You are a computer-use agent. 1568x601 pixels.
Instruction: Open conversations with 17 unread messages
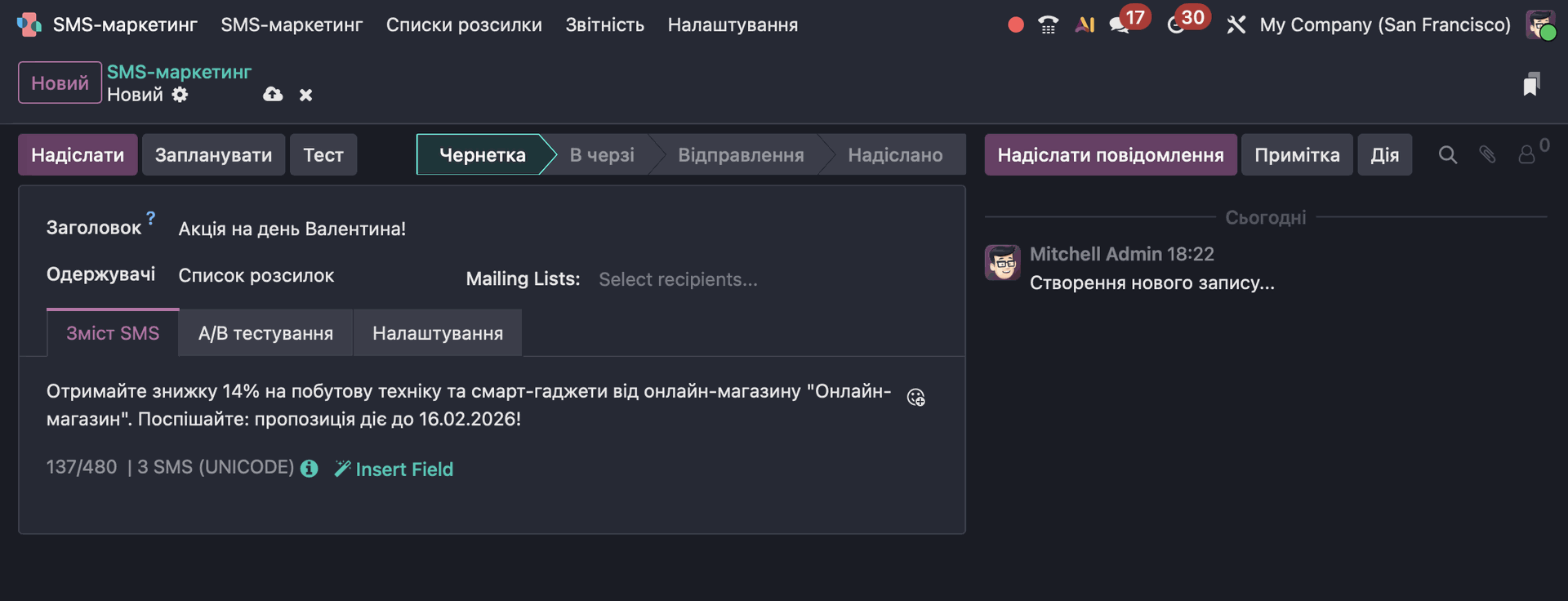(x=1120, y=25)
